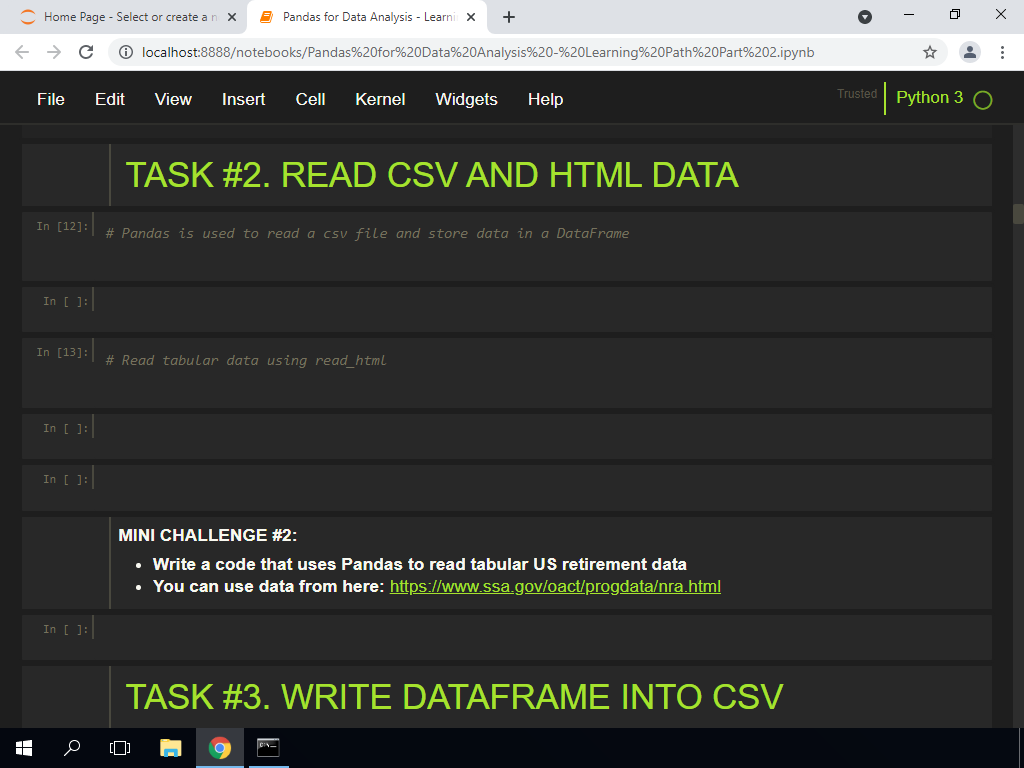Minimize the Chrome window
The width and height of the screenshot is (1024, 768).
908,14
